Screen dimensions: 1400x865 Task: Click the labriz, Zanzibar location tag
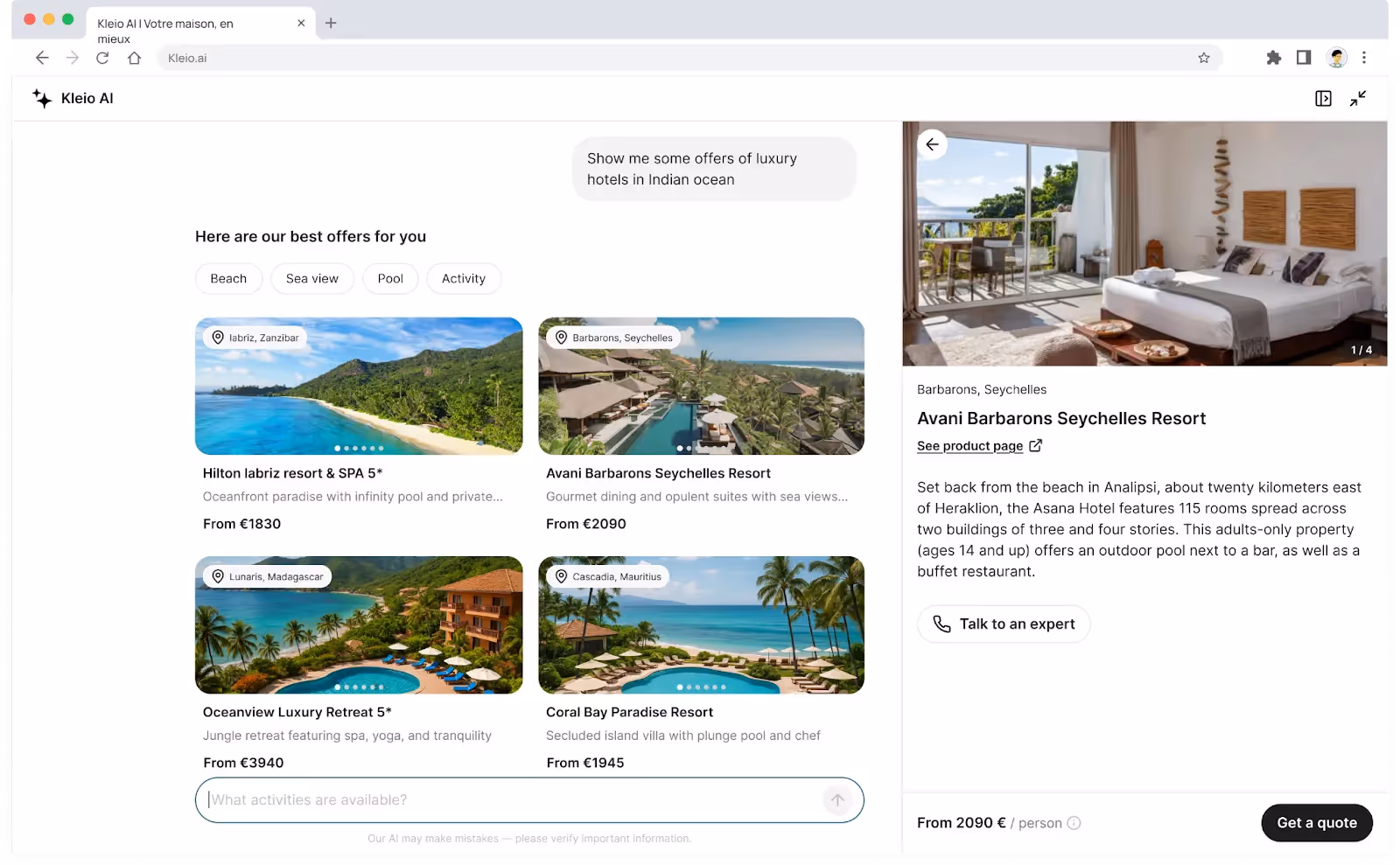pos(255,338)
